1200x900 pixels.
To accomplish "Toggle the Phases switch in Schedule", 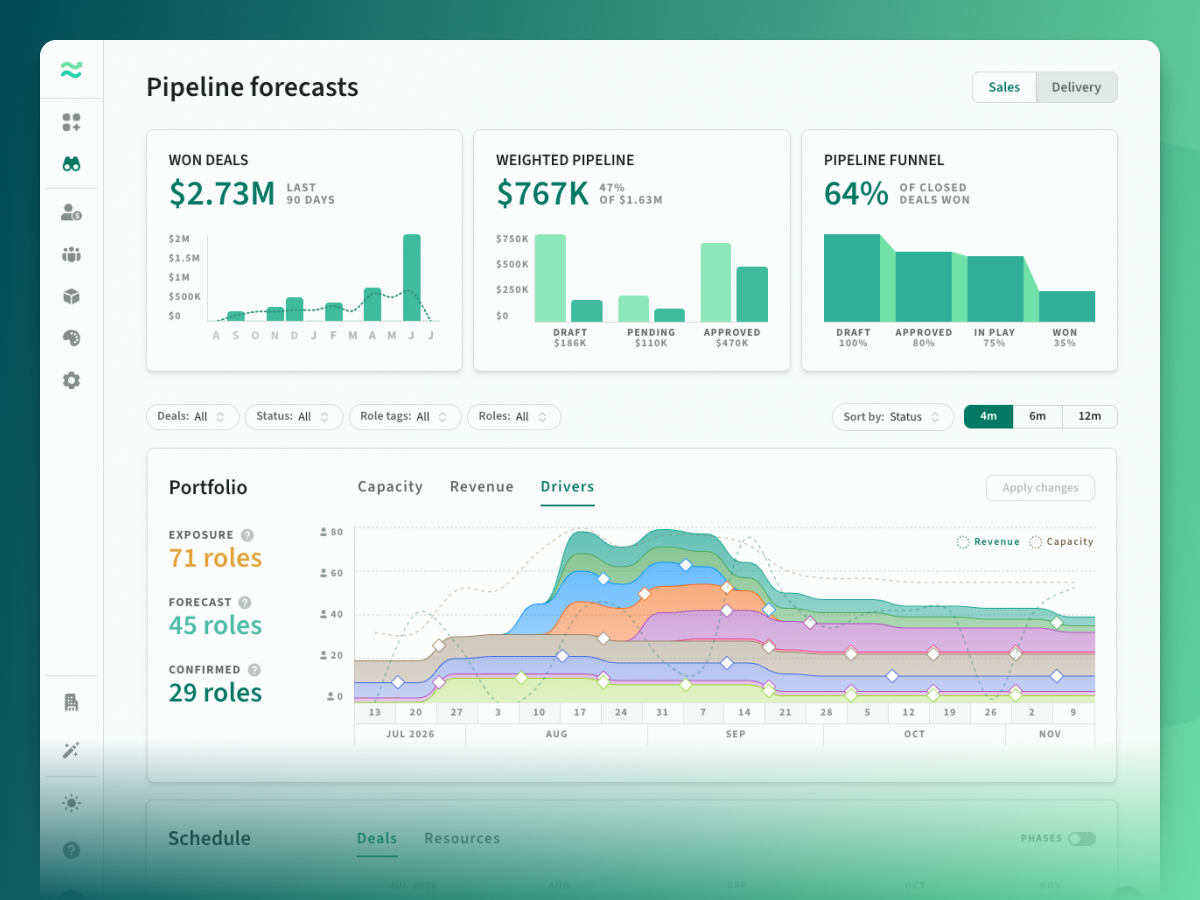I will (x=1081, y=838).
